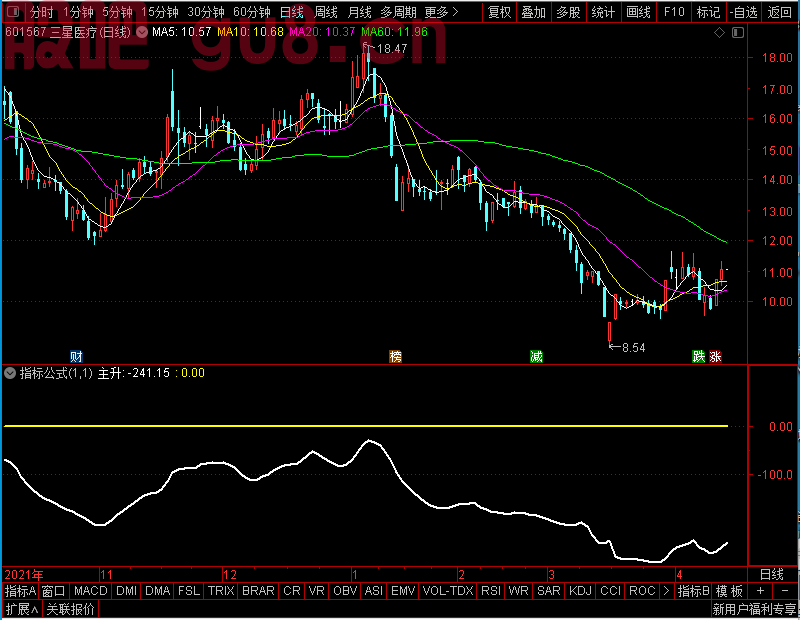Image resolution: width=800 pixels, height=620 pixels.
Task: Switch indicator to DMA
Action: tap(158, 591)
